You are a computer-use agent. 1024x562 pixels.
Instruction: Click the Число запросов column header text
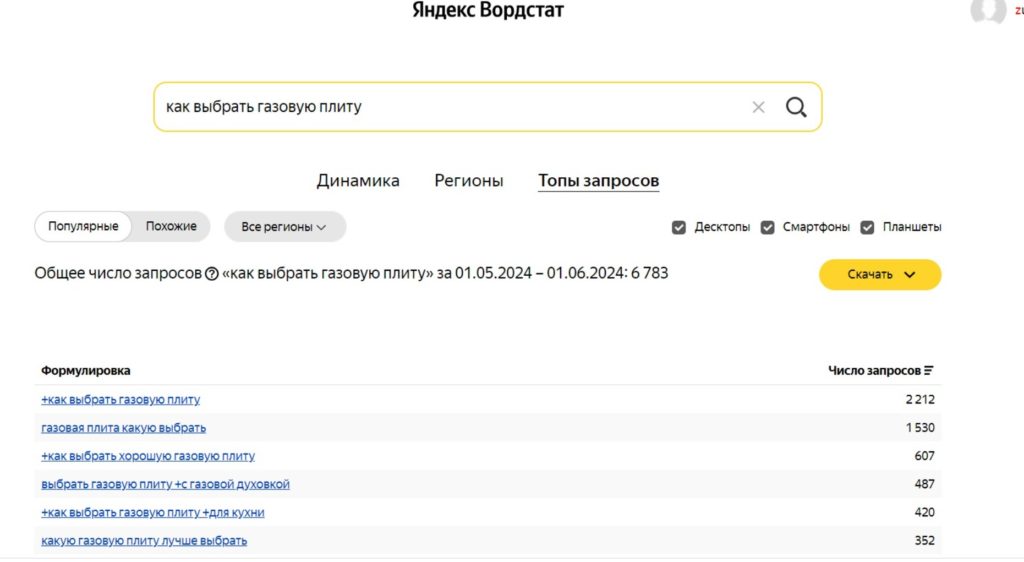pyautogui.click(x=874, y=371)
